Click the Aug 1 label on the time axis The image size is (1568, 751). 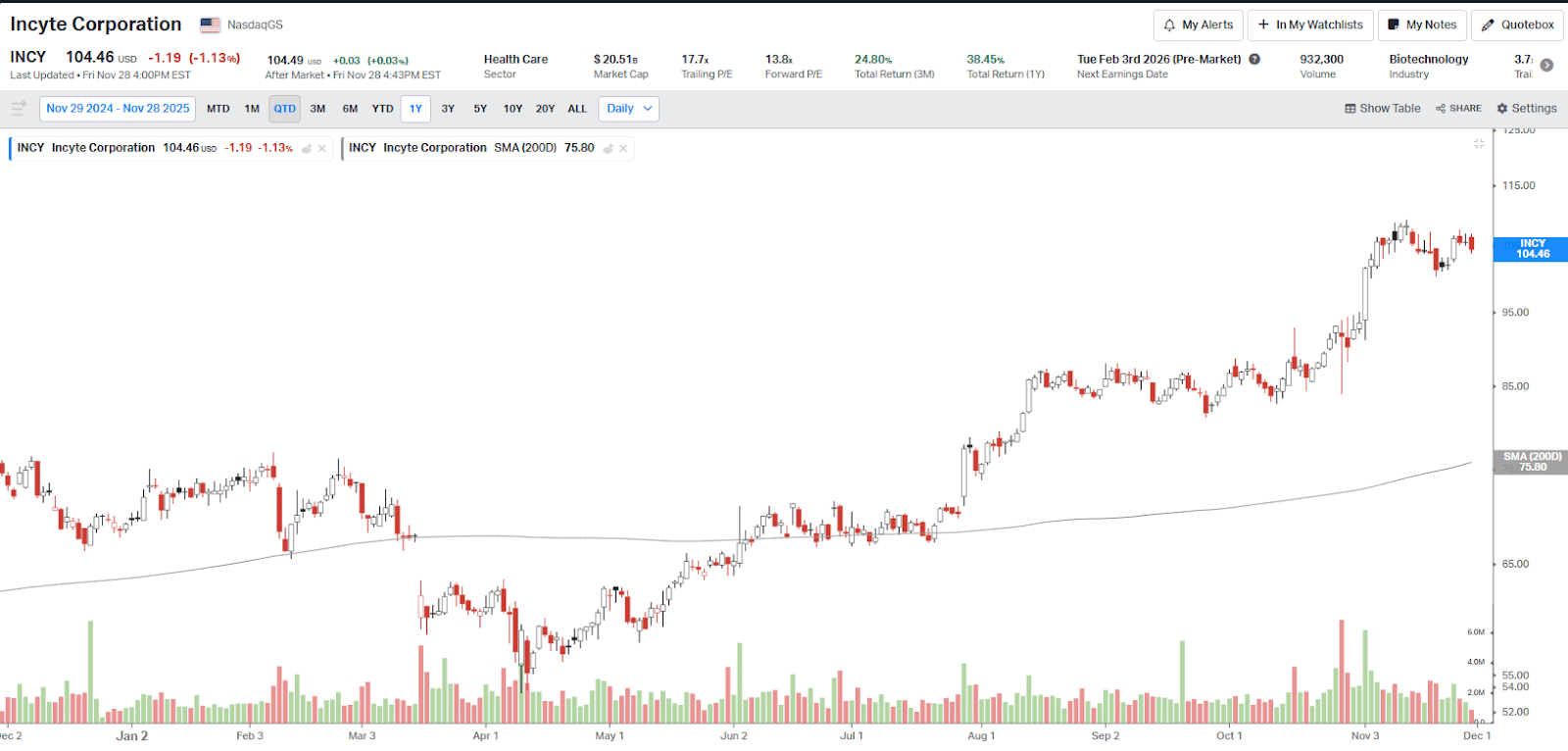click(981, 736)
